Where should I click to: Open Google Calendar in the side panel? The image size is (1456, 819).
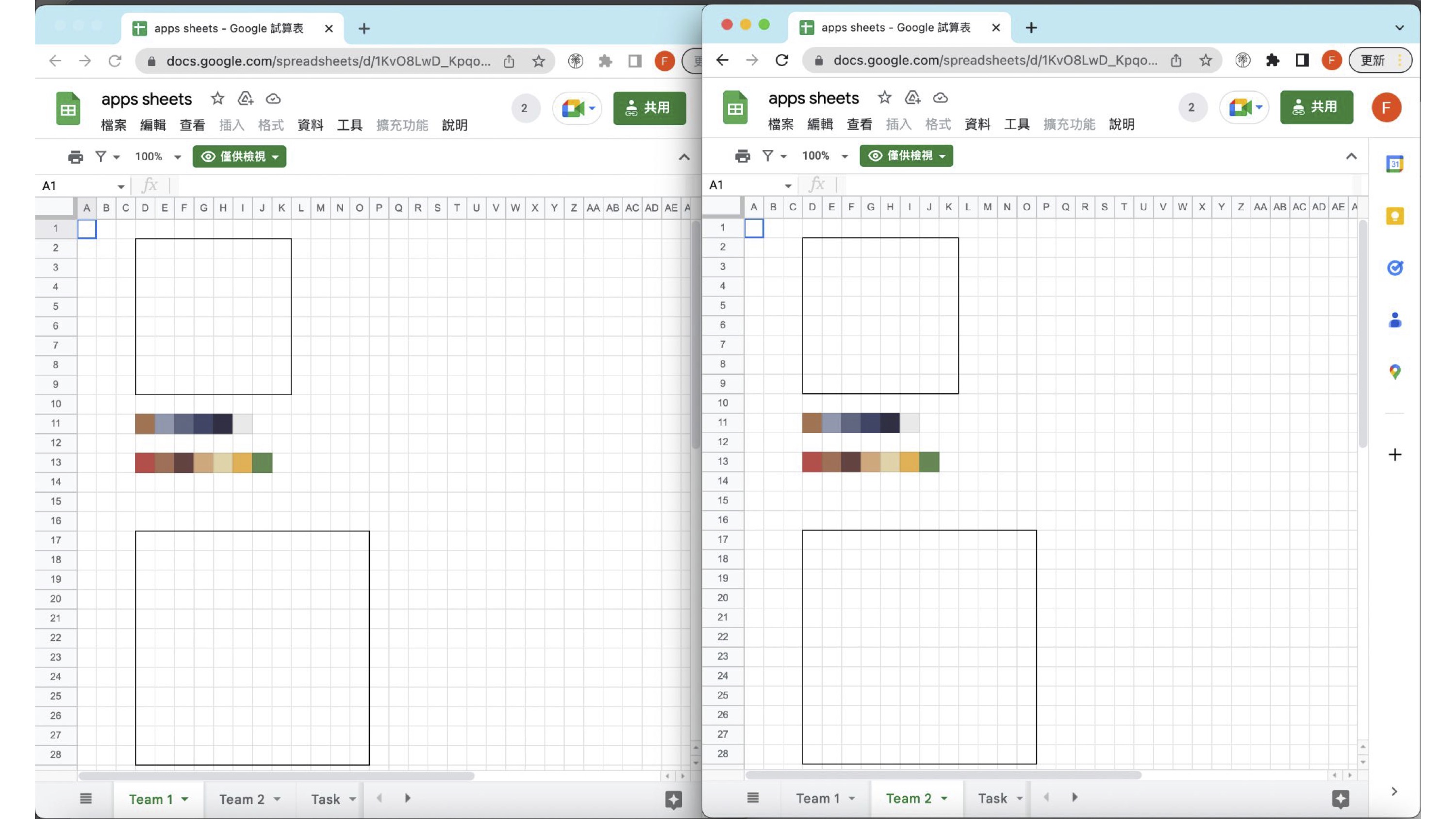coord(1394,164)
